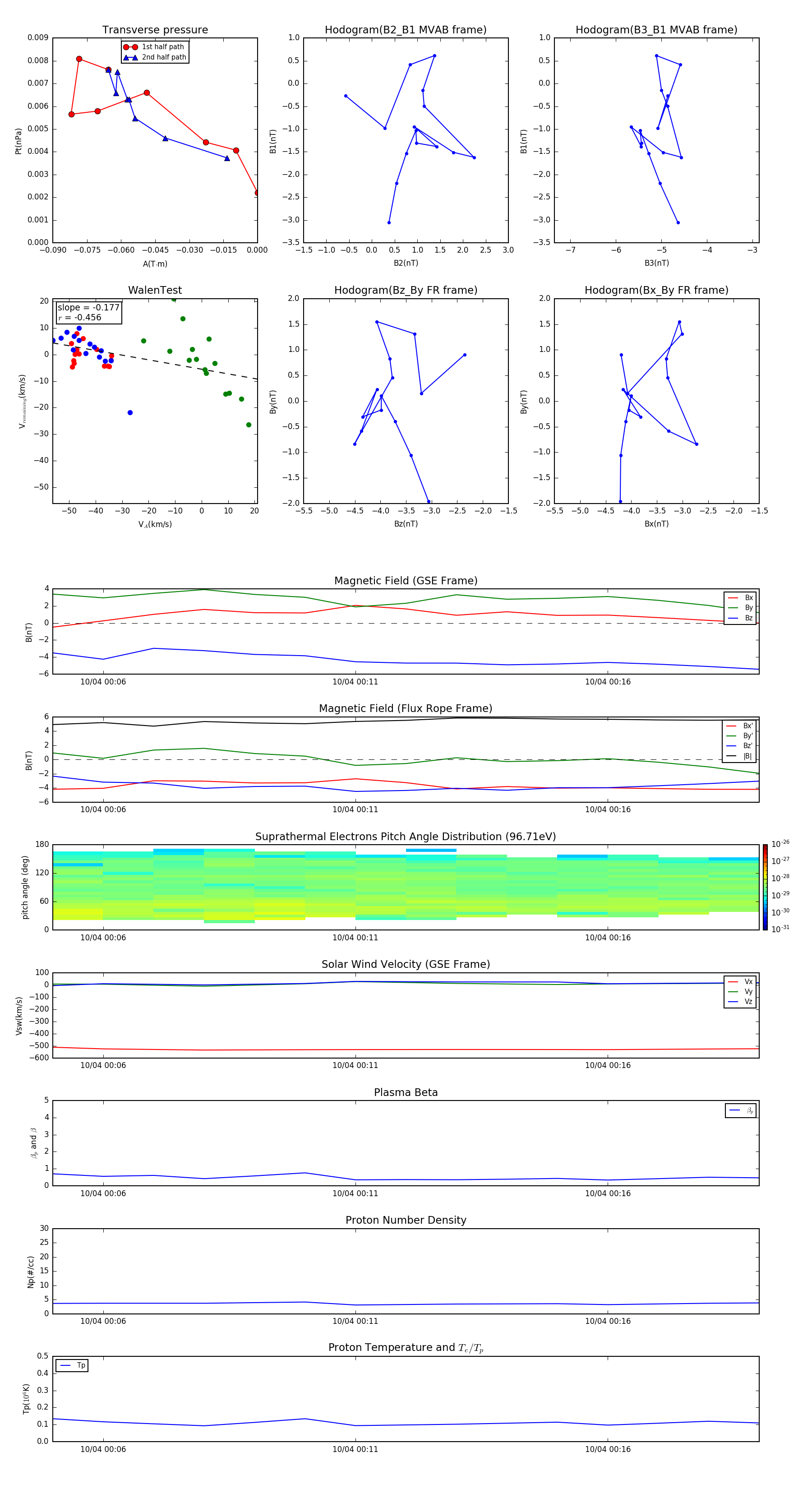Click the |B| legend entry in Flux Rope plot
This screenshot has height=1489, width=812.
point(739,756)
